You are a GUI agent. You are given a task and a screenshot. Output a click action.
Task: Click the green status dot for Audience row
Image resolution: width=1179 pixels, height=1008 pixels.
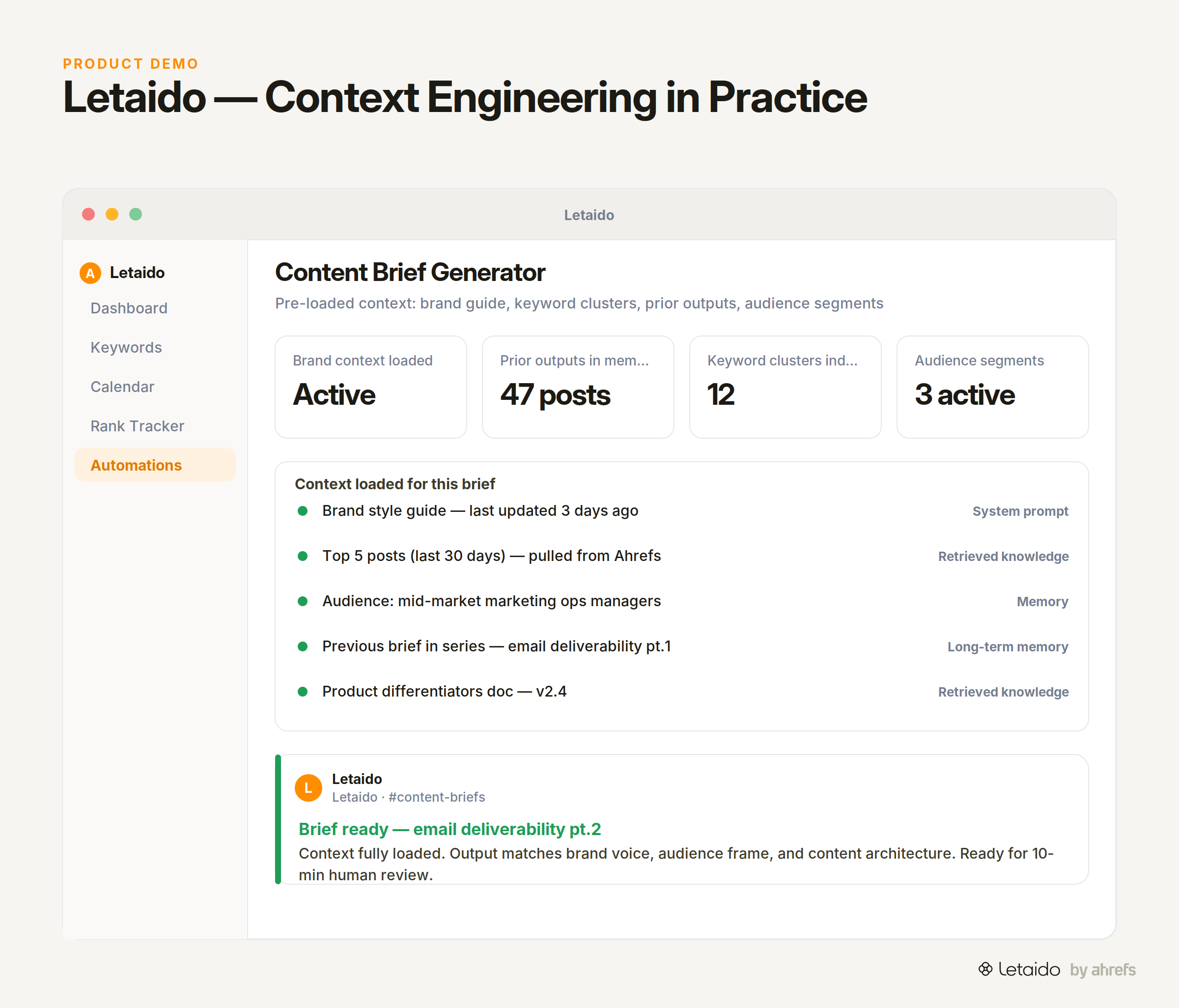pos(303,601)
